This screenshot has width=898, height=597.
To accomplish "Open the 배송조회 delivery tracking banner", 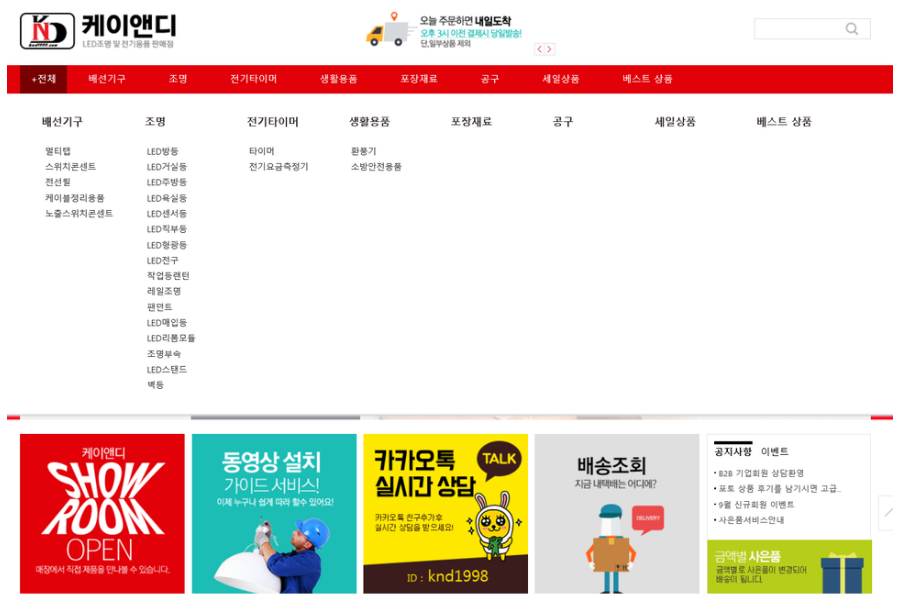I will pyautogui.click(x=616, y=513).
